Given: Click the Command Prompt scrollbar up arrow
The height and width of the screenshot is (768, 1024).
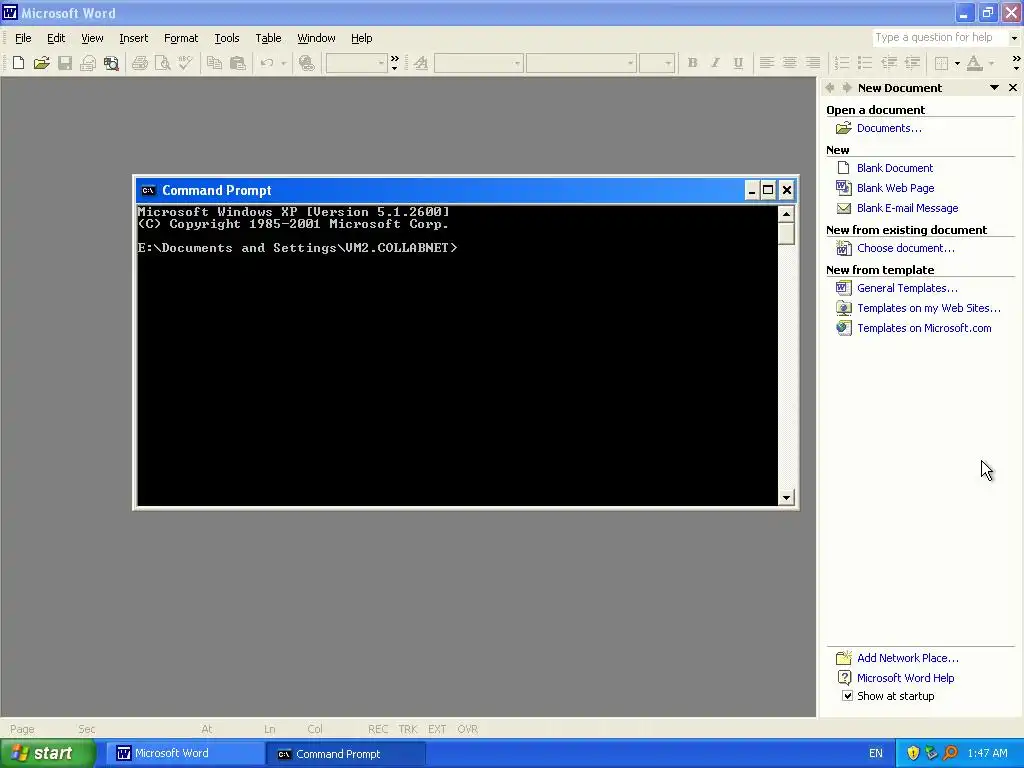Looking at the screenshot, I should click(786, 214).
